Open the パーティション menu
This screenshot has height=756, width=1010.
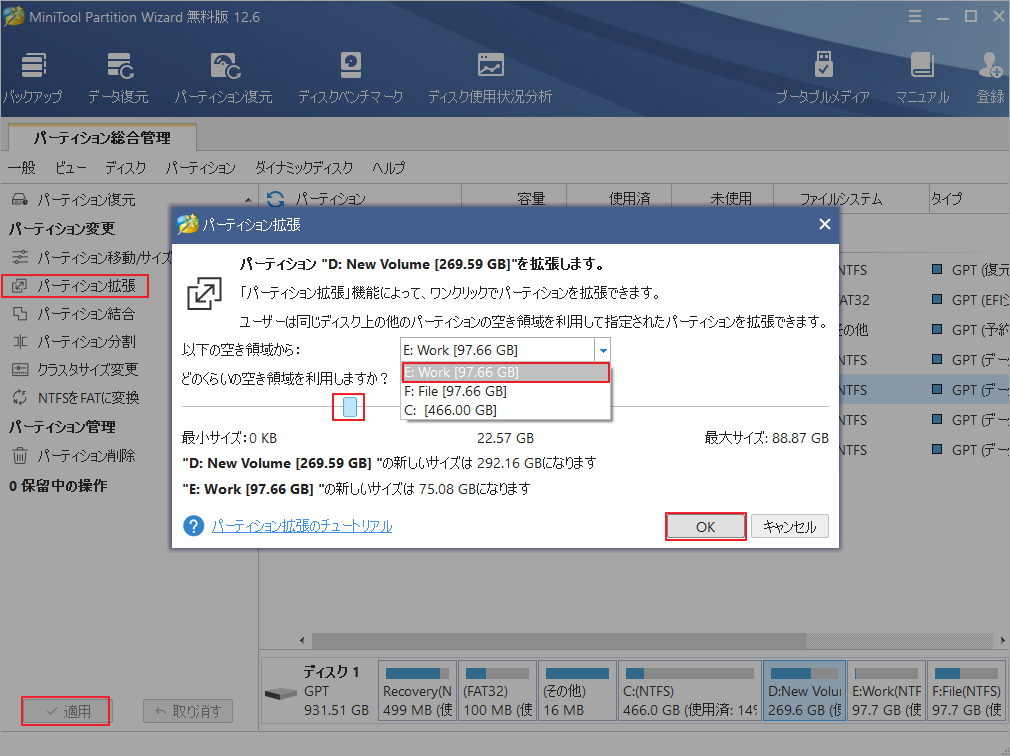(200, 168)
